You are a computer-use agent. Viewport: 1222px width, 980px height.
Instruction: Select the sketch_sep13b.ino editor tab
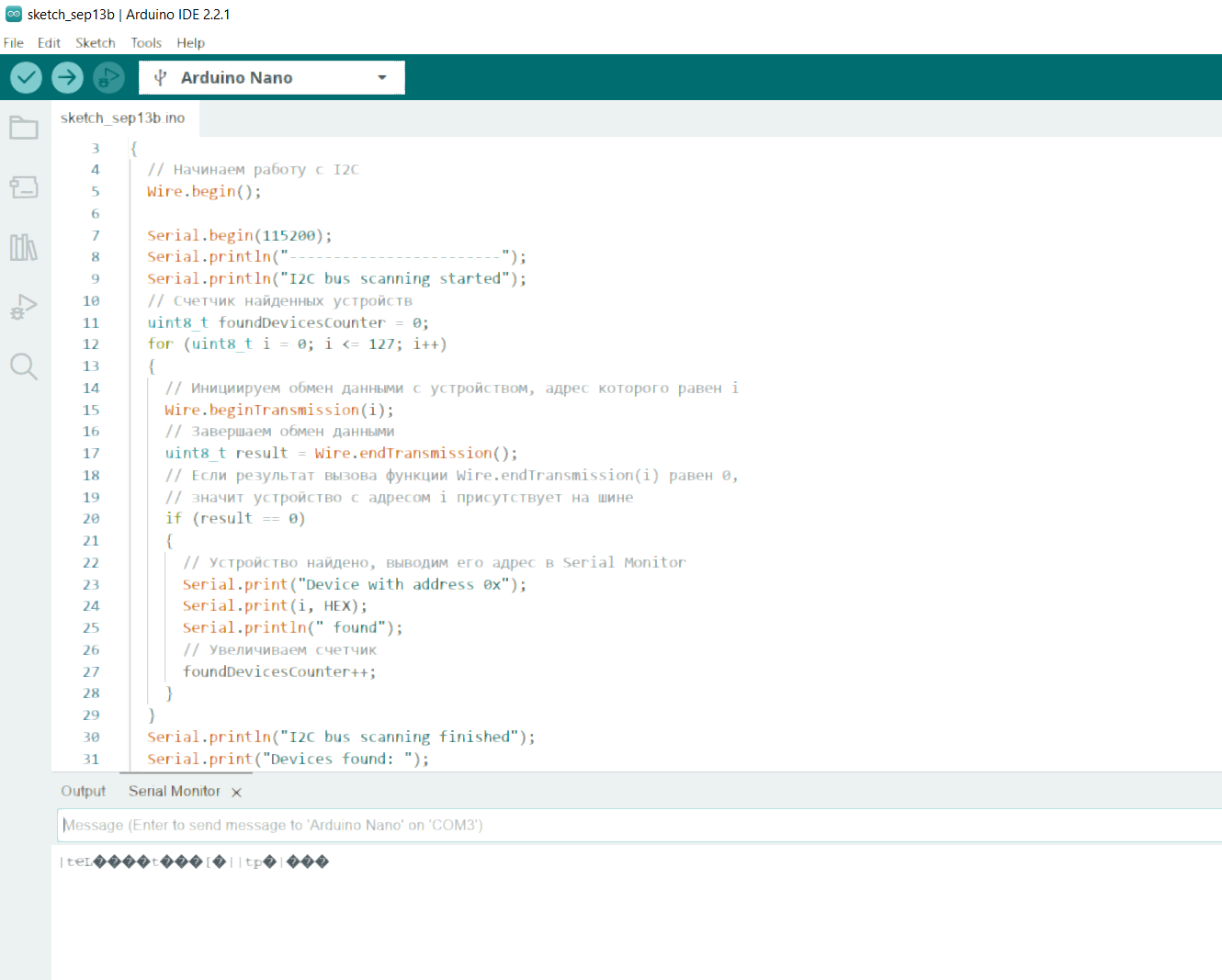pos(123,118)
